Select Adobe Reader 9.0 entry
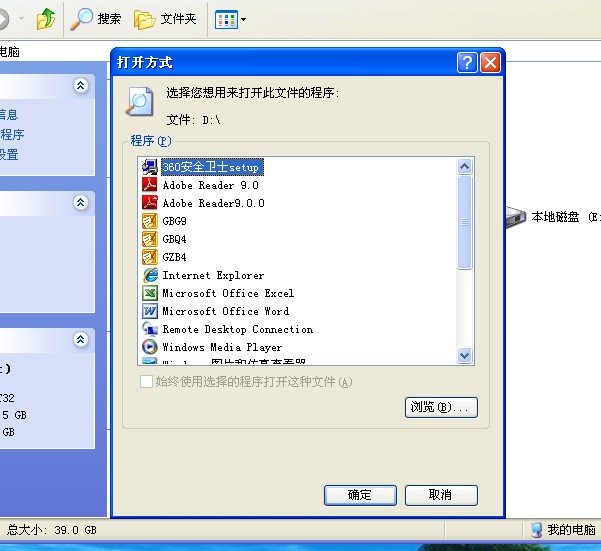Image resolution: width=601 pixels, height=551 pixels. click(210, 185)
